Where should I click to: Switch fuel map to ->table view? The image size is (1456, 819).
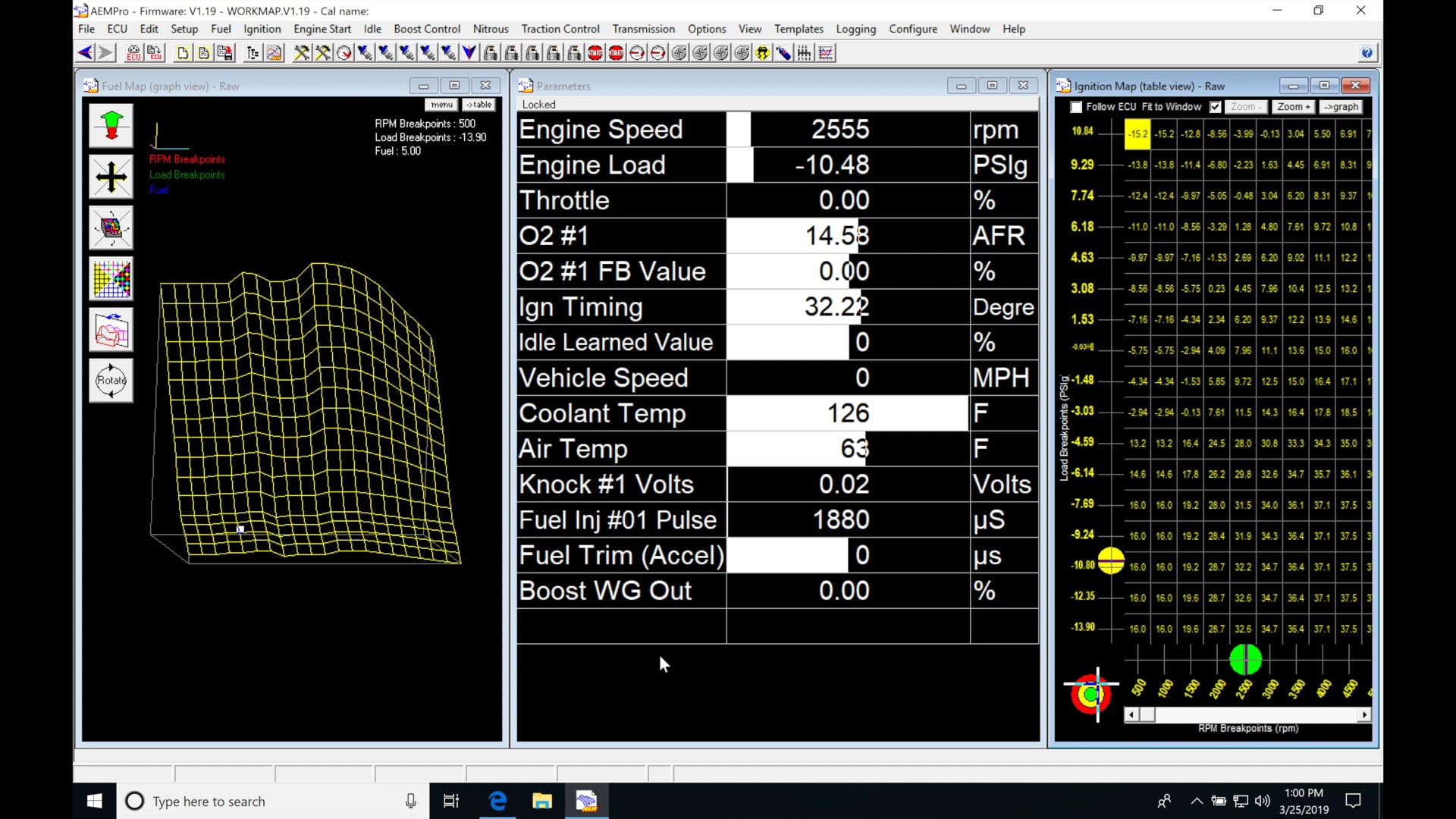coord(479,105)
